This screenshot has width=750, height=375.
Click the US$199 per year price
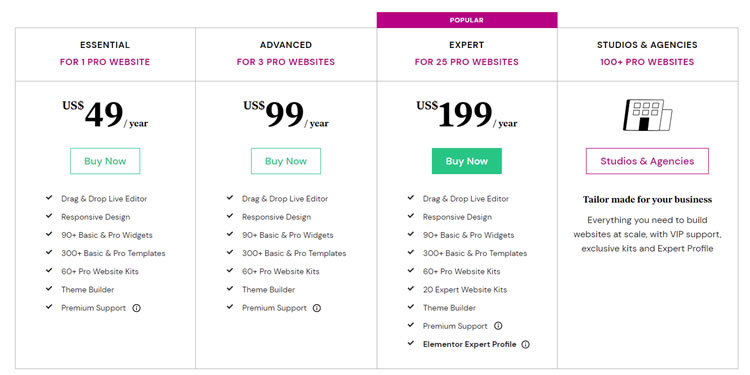pyautogui.click(x=467, y=115)
